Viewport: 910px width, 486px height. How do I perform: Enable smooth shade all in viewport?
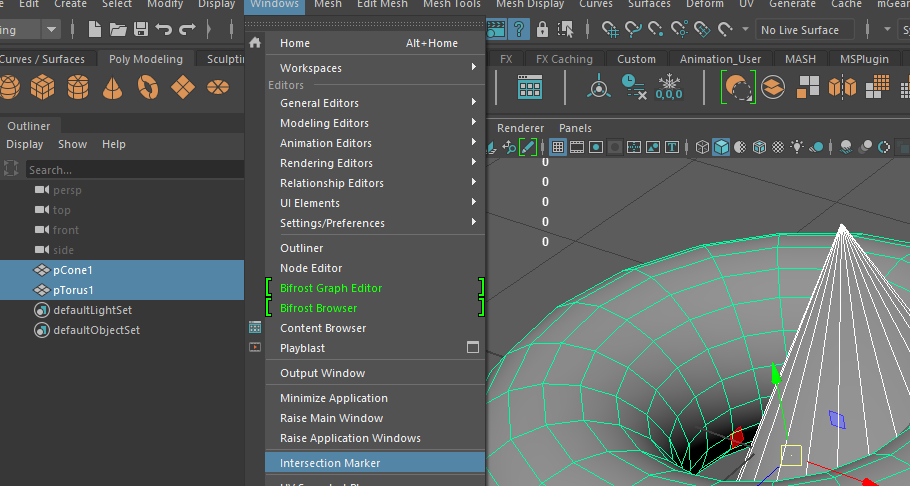tap(721, 147)
